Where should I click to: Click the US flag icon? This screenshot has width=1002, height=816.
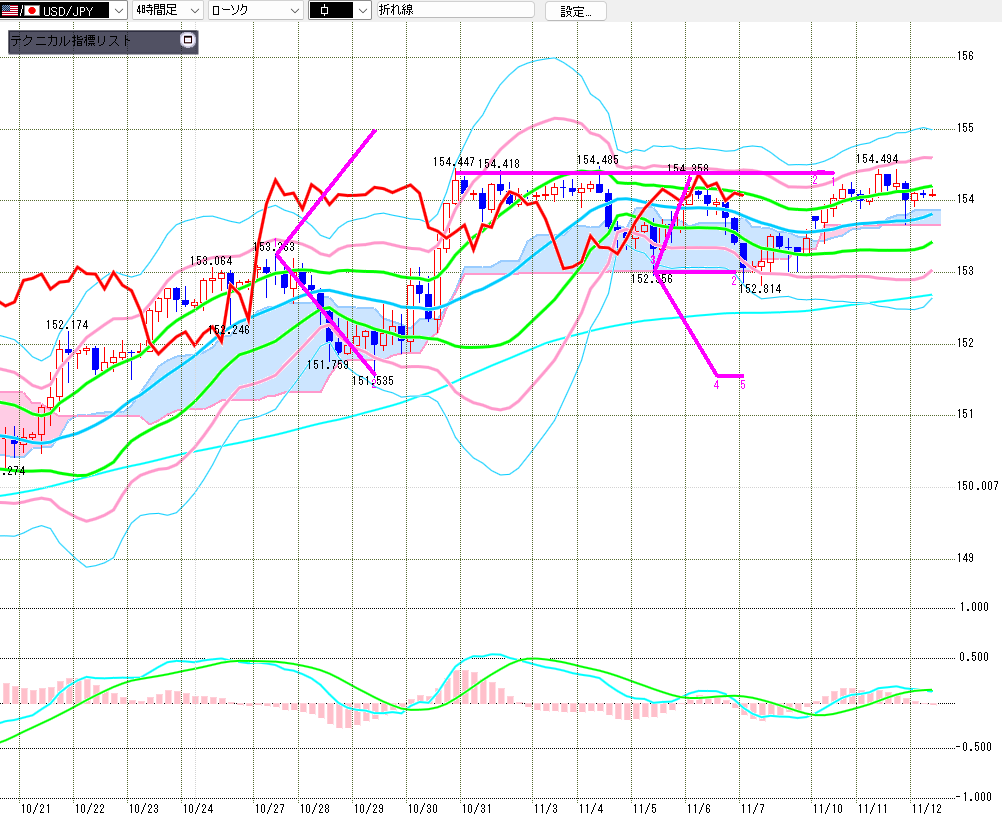pos(8,10)
